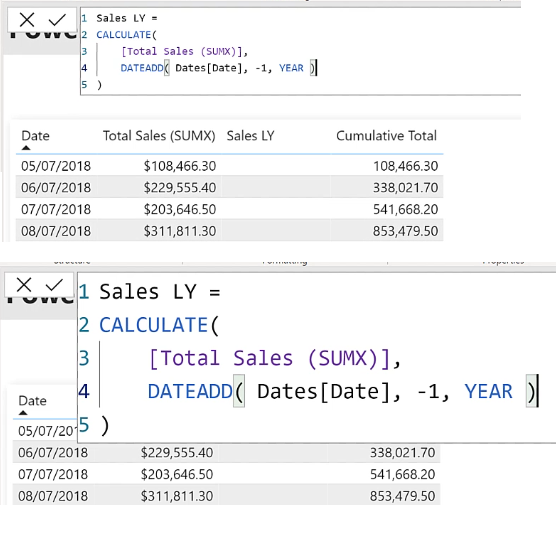Select 07/07/2018 row in bottom table
This screenshot has width=560, height=549.
click(x=226, y=474)
